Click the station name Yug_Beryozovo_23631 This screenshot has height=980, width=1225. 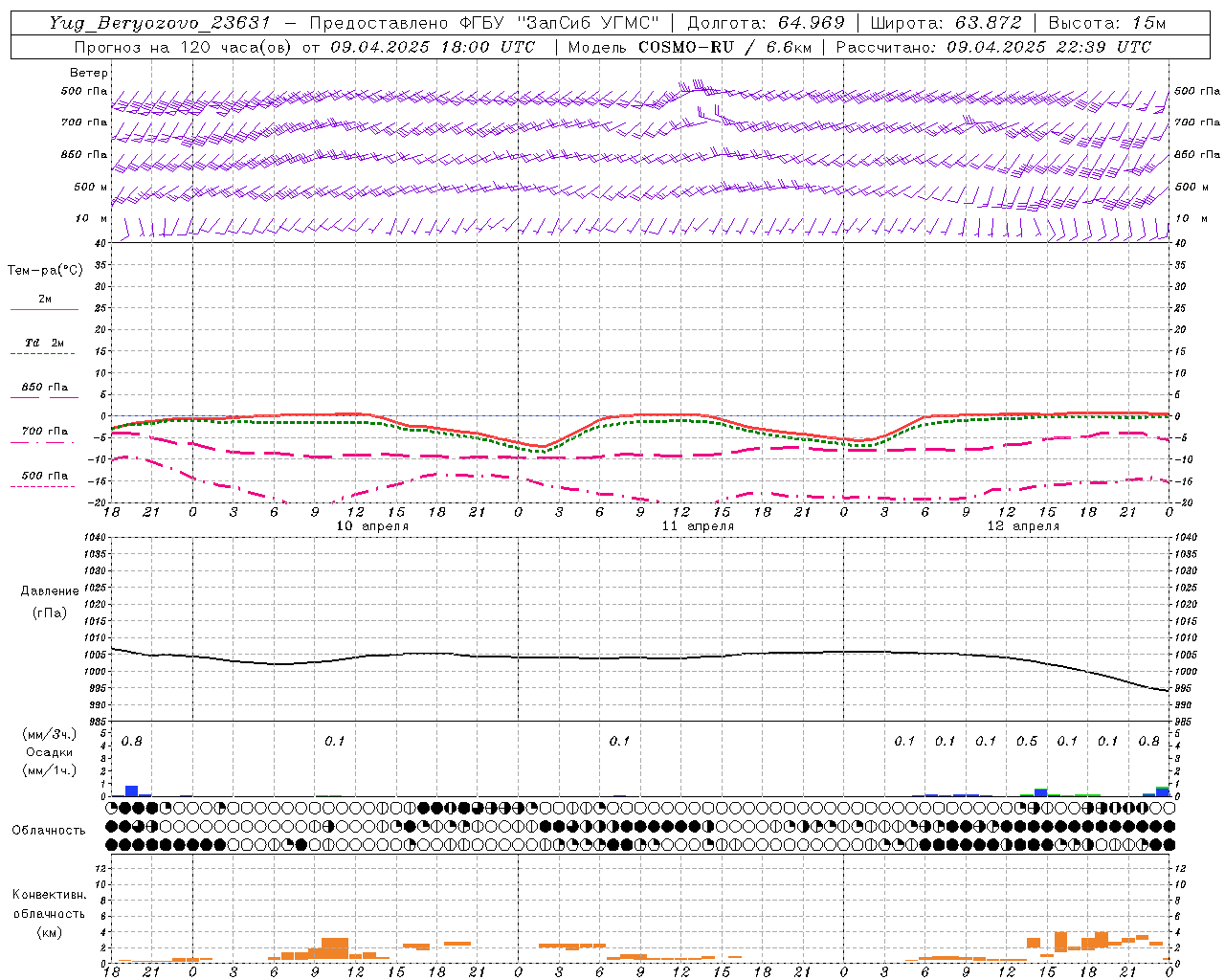[160, 23]
